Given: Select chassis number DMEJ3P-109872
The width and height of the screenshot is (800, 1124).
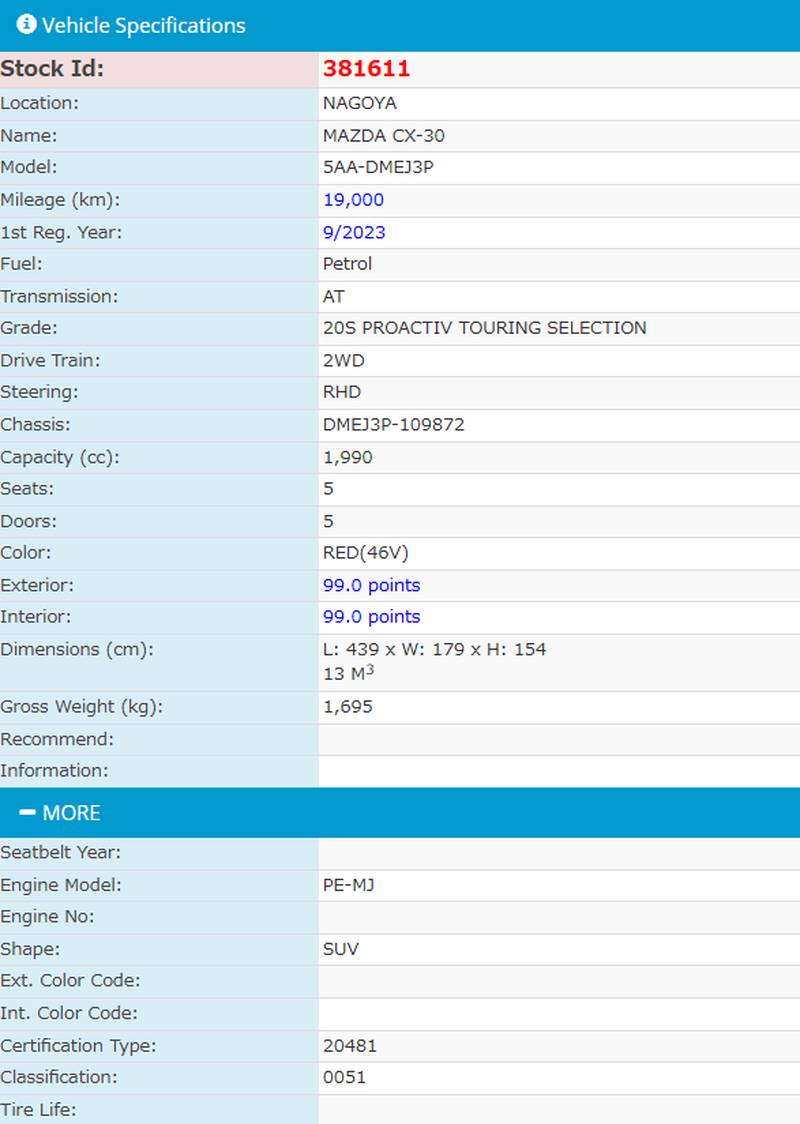Looking at the screenshot, I should 394,424.
